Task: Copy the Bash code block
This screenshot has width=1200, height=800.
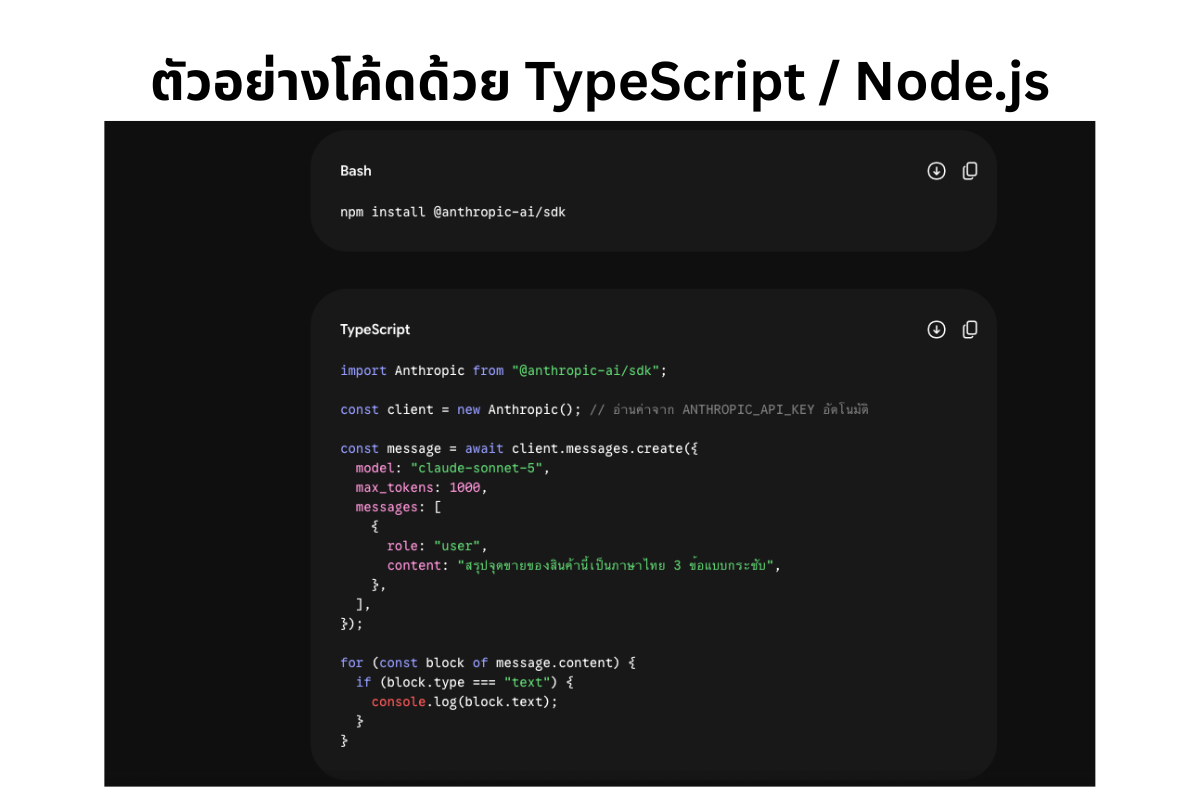Action: coord(970,171)
